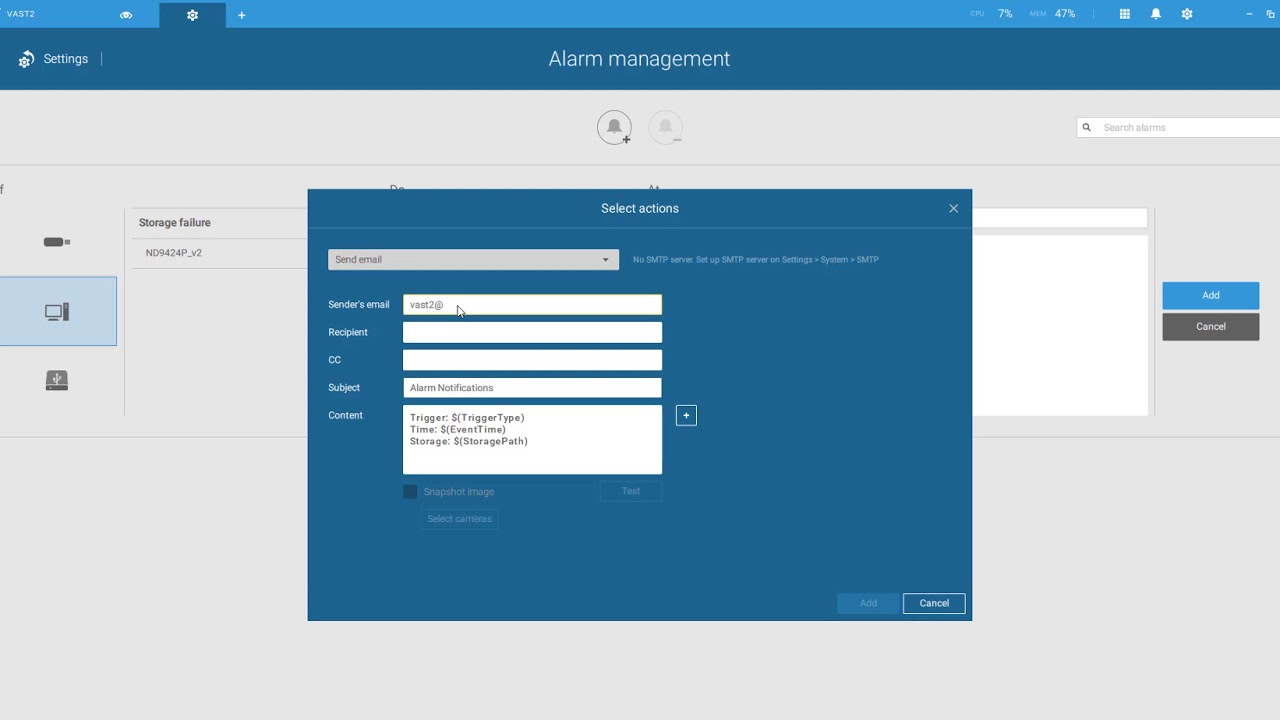This screenshot has height=720, width=1280.
Task: Open the notifications bell in top bar
Action: tap(1156, 14)
